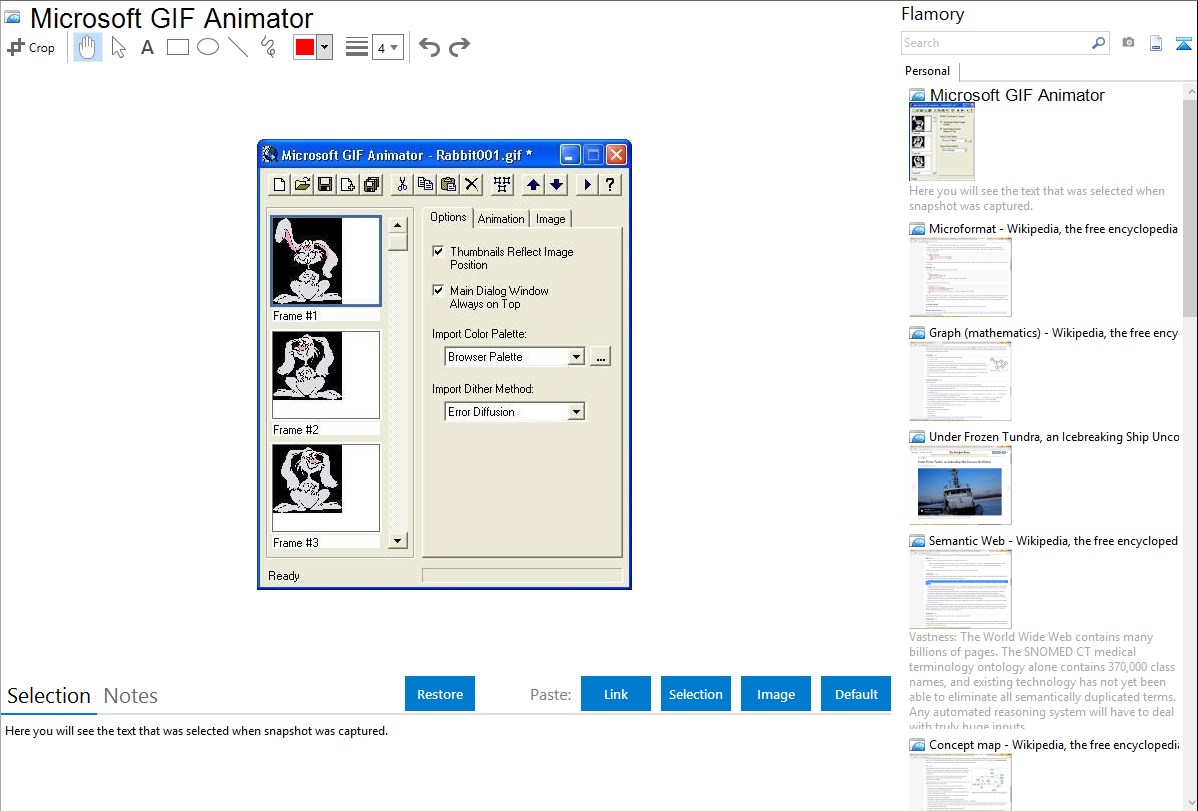
Task: Select the ellipse shape tool
Action: (208, 47)
